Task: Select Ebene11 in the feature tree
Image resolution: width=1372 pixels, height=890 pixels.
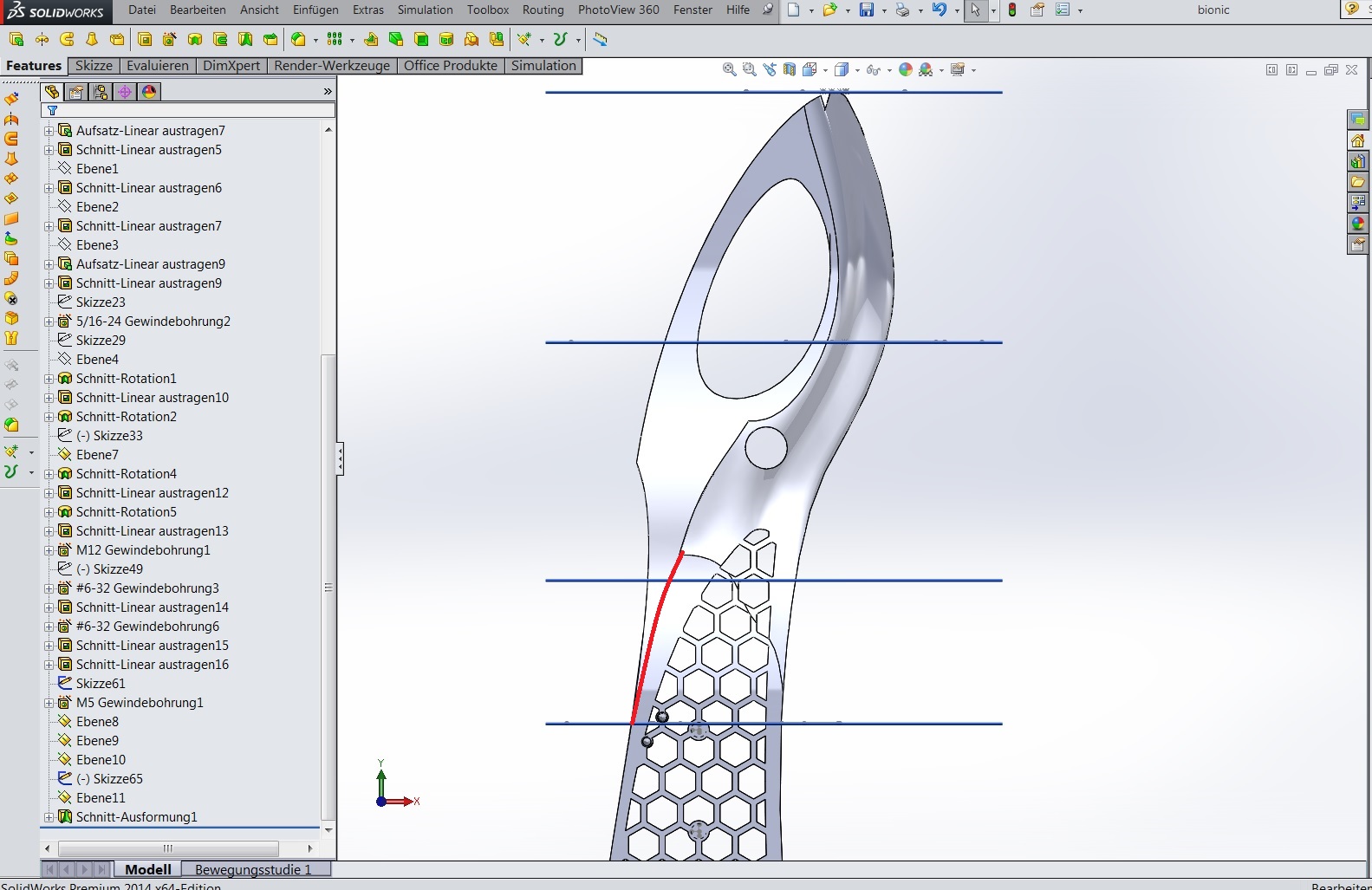Action: point(101,798)
